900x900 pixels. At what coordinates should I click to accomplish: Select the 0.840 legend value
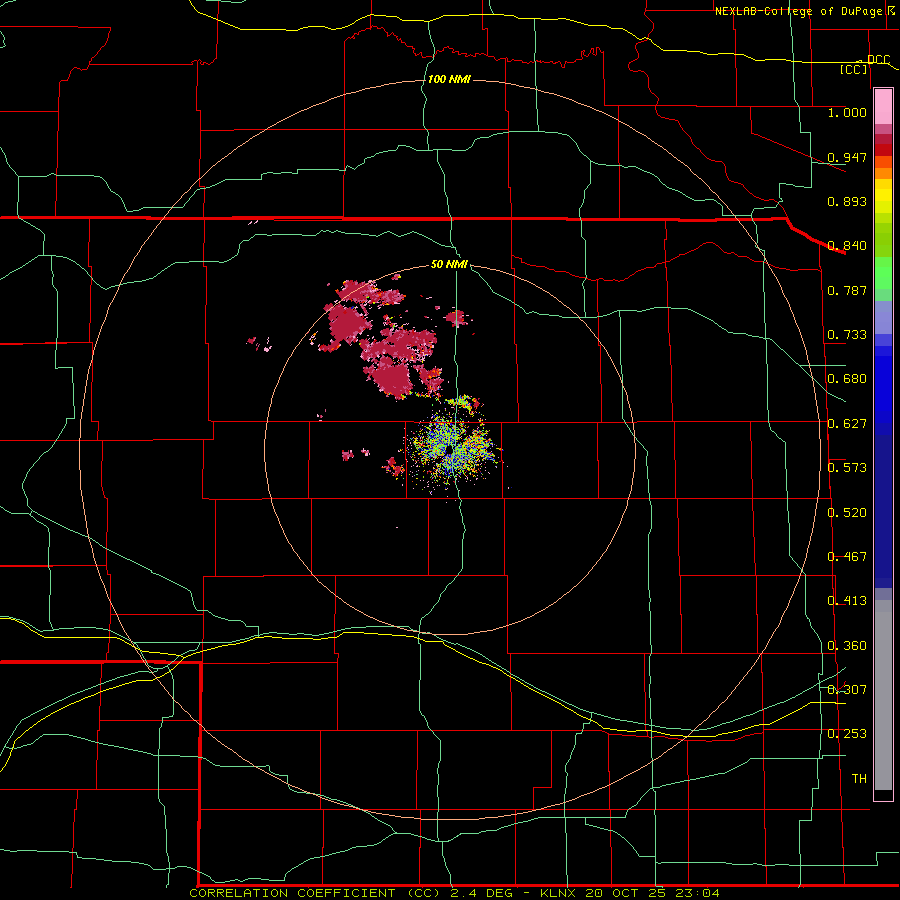pyautogui.click(x=847, y=246)
